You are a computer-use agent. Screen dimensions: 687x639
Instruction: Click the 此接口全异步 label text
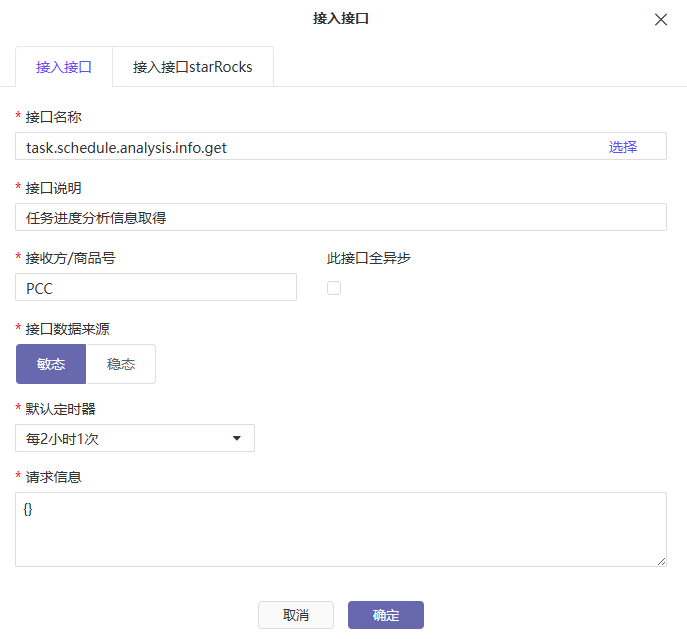[x=369, y=258]
